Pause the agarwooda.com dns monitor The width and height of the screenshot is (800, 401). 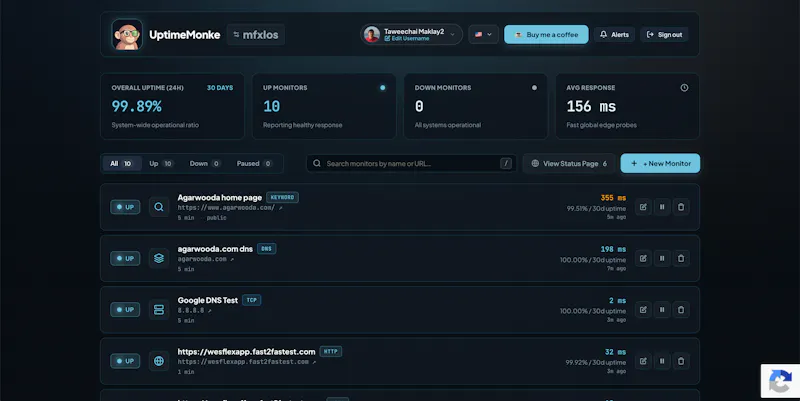point(662,258)
